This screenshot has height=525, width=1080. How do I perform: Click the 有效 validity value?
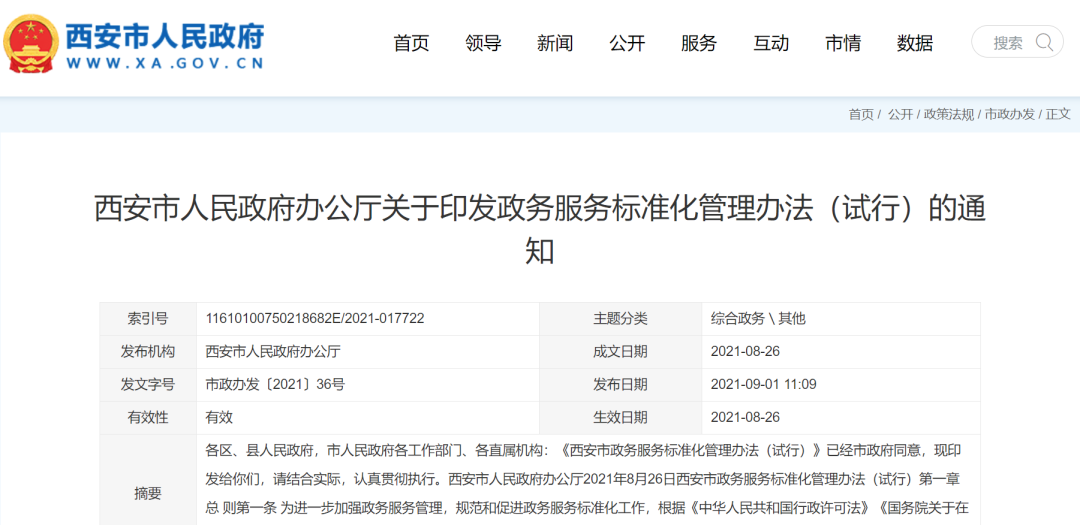click(x=218, y=418)
